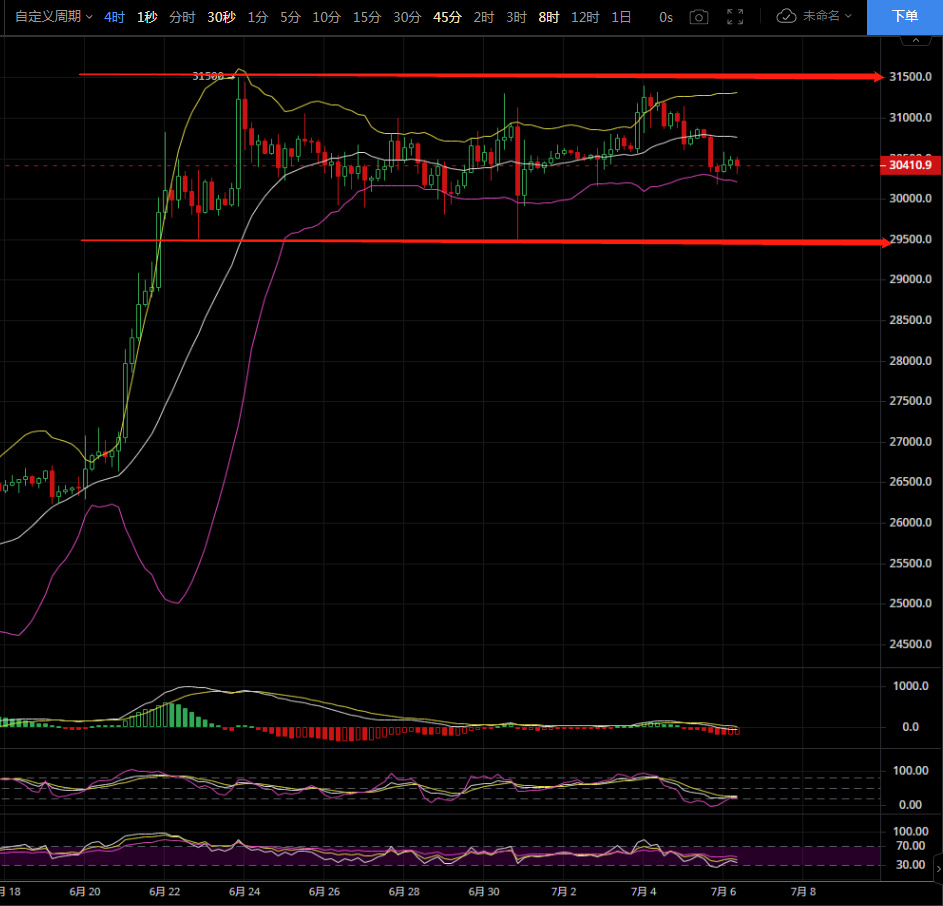The width and height of the screenshot is (943, 906).
Task: Click the 下单 order button
Action: (x=904, y=17)
